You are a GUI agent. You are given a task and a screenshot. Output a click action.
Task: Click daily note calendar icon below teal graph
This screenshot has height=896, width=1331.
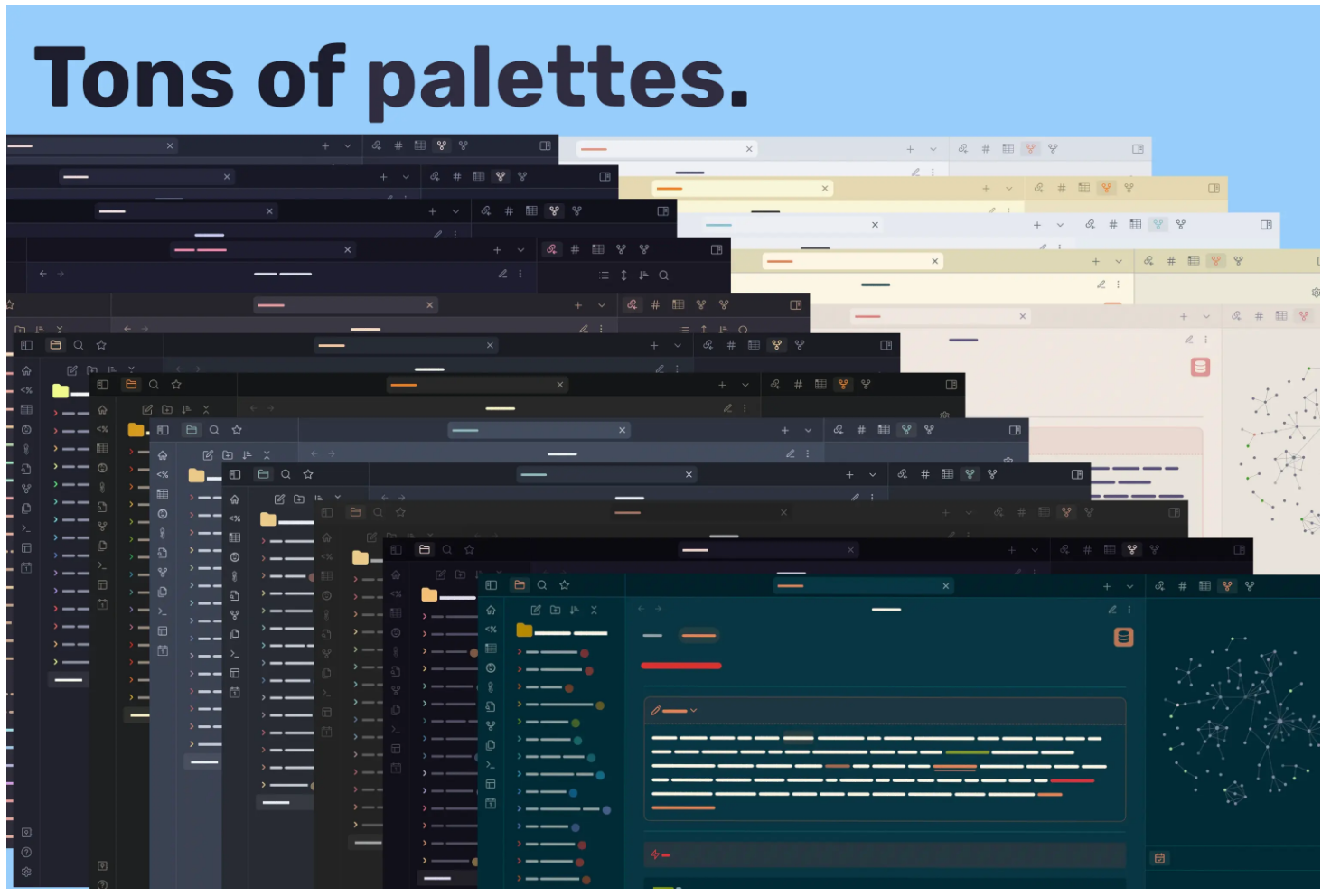tap(1160, 858)
